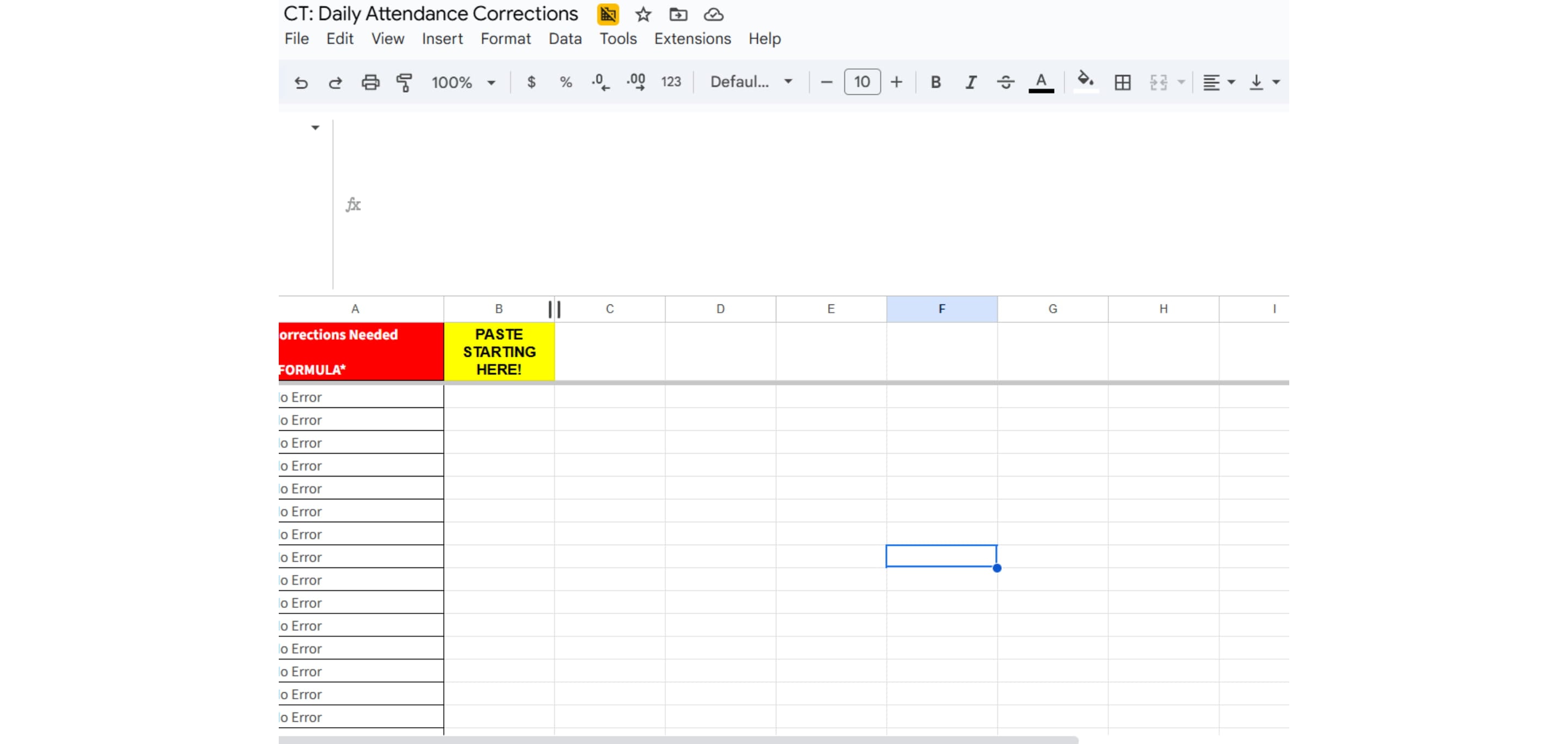The image size is (1568, 744).
Task: Expand the name box dropdown arrow
Action: pos(315,128)
